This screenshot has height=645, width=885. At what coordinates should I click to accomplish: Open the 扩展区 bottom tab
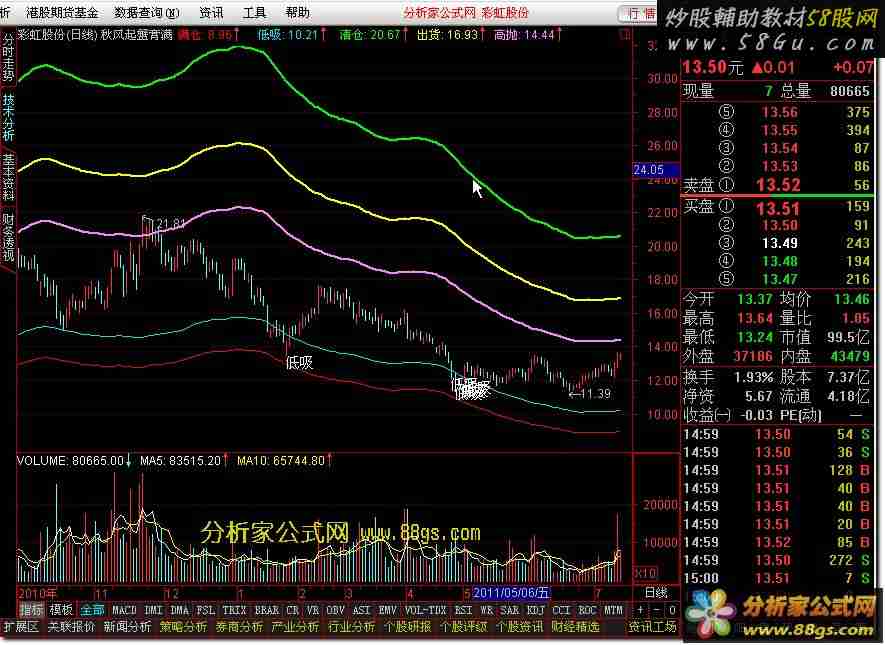pos(20,627)
